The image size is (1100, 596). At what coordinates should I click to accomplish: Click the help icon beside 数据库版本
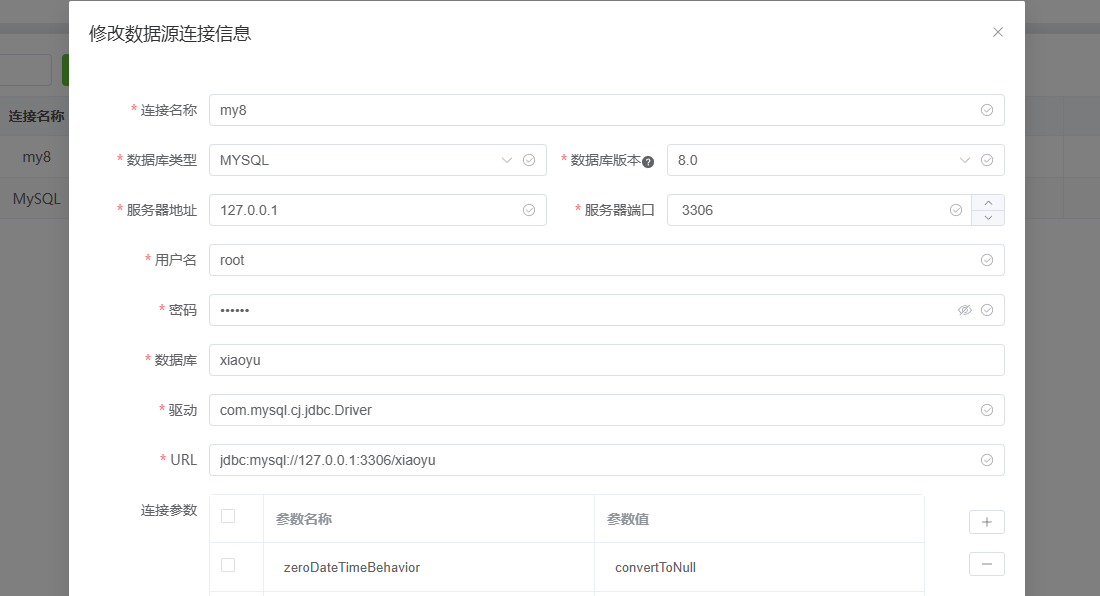click(648, 162)
